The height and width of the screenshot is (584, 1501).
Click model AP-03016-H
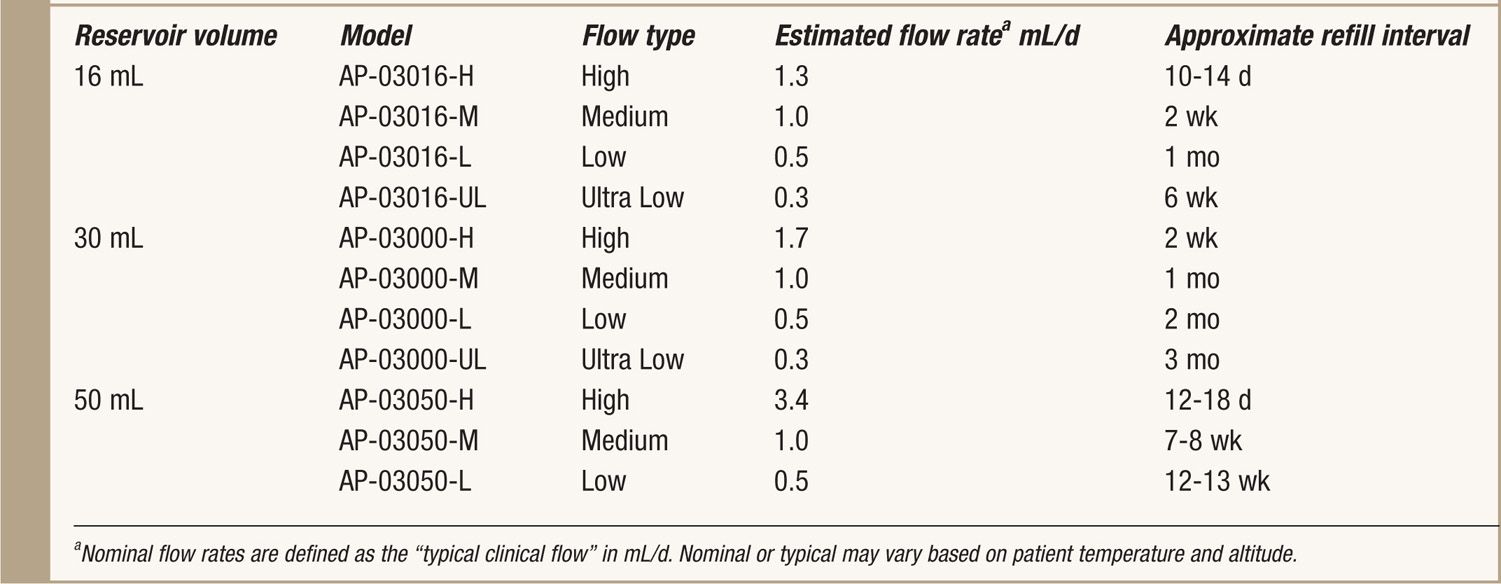pyautogui.click(x=408, y=76)
